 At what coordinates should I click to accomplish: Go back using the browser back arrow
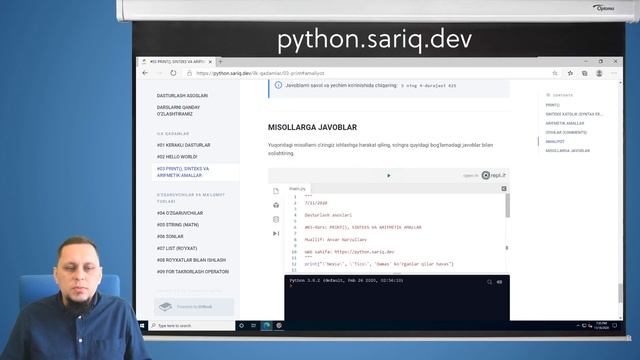tap(145, 73)
